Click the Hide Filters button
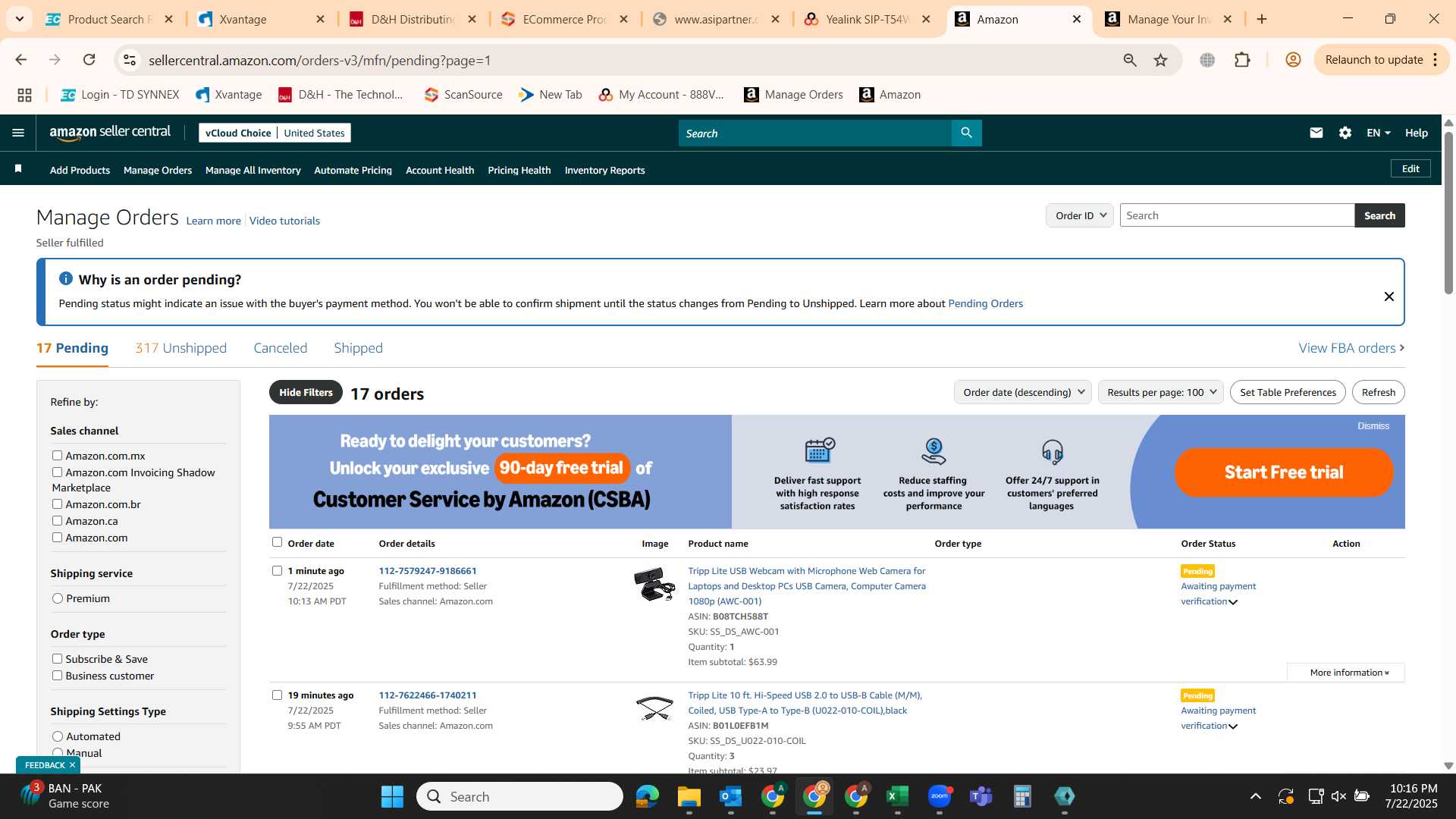 click(306, 392)
